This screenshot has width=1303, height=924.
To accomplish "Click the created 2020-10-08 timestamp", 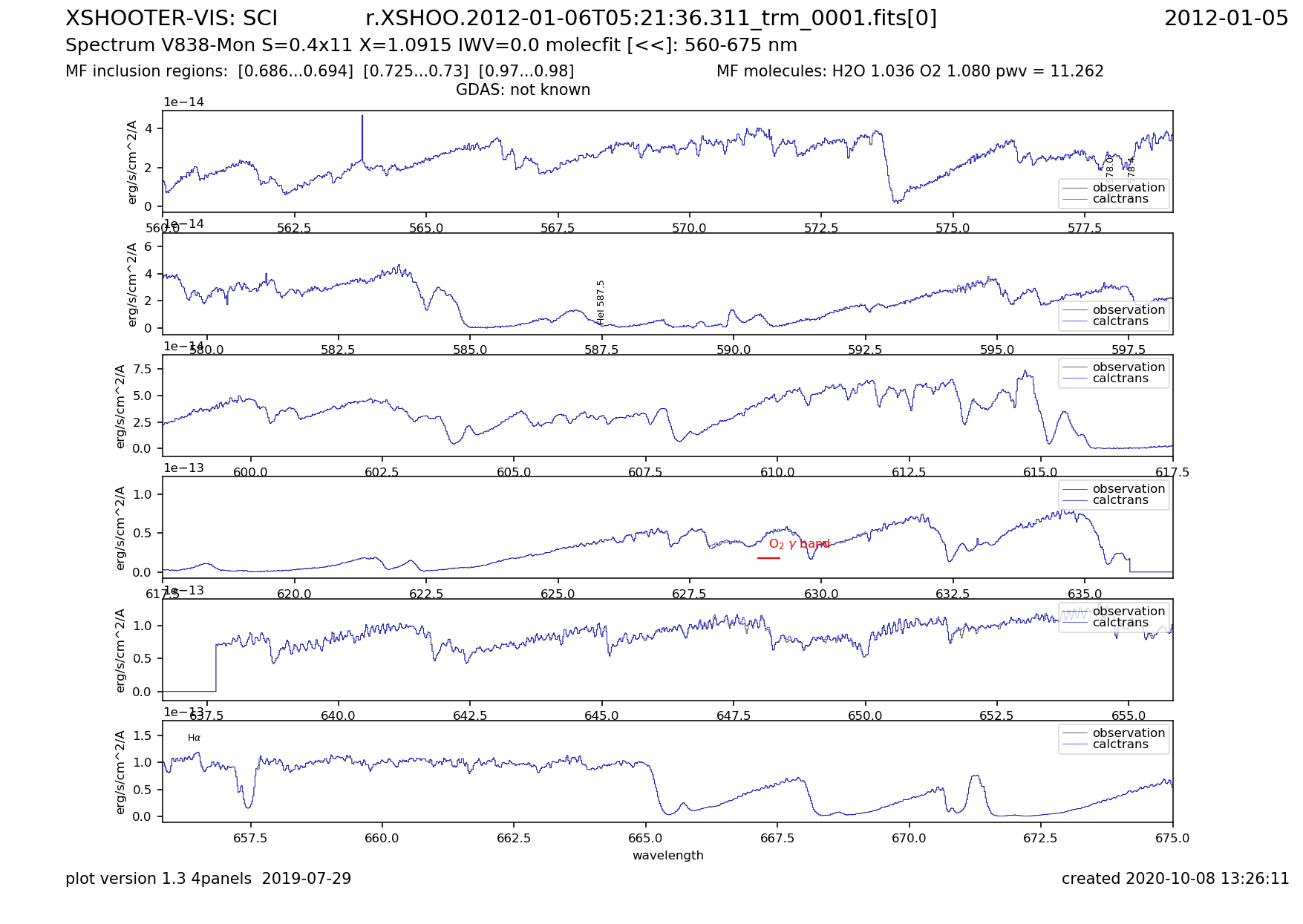I will [1175, 879].
